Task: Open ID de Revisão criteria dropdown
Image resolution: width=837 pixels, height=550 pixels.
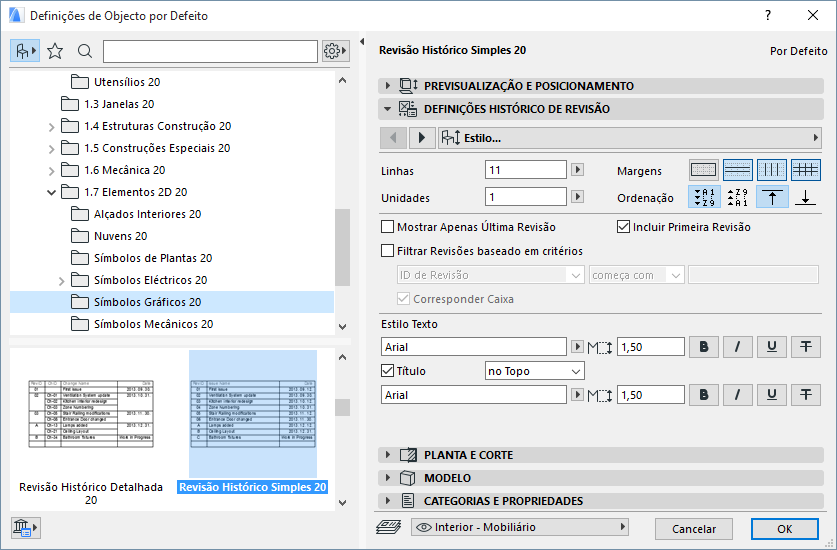Action: 491,275
